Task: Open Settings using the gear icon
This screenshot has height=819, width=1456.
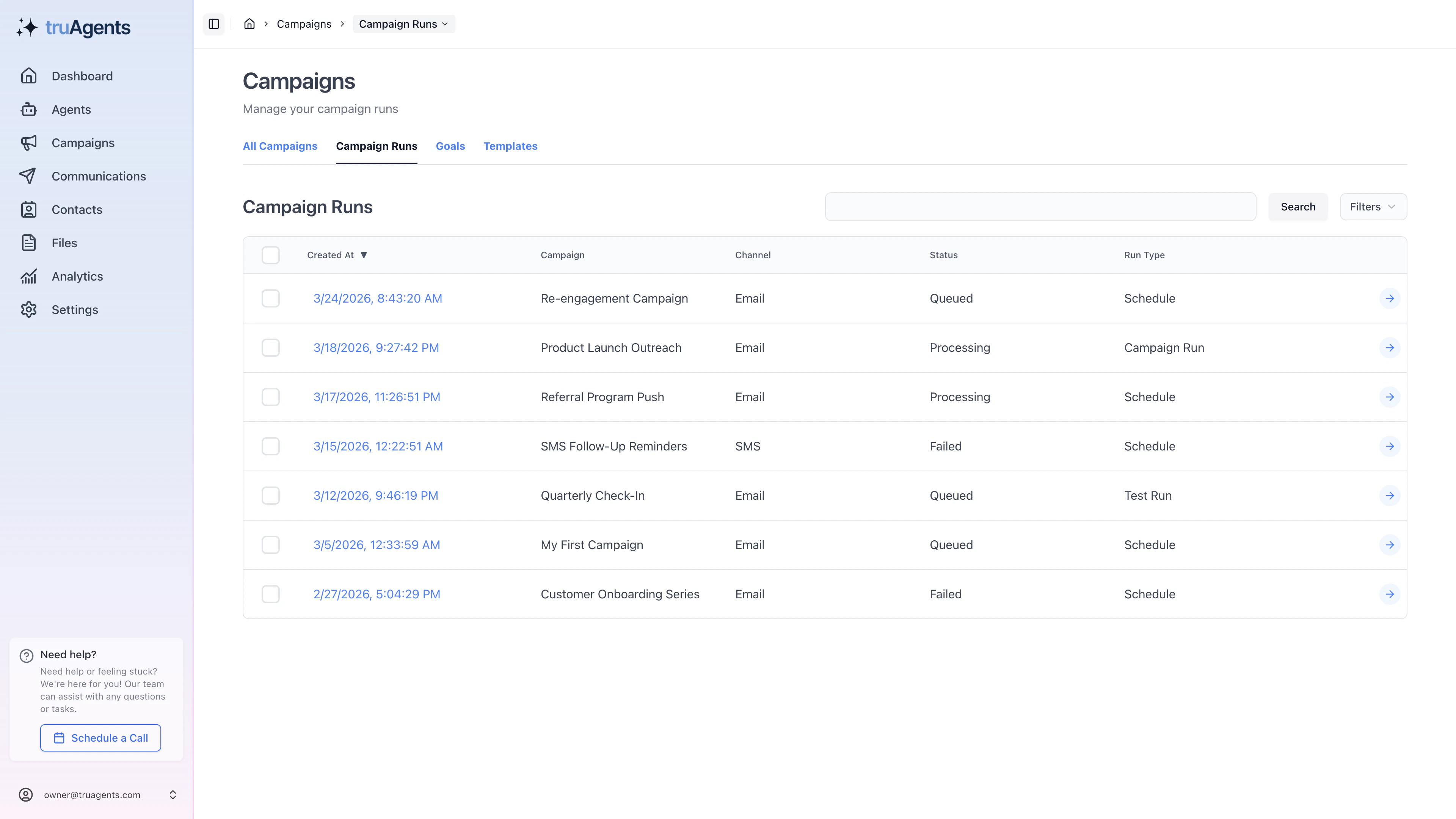Action: click(29, 309)
